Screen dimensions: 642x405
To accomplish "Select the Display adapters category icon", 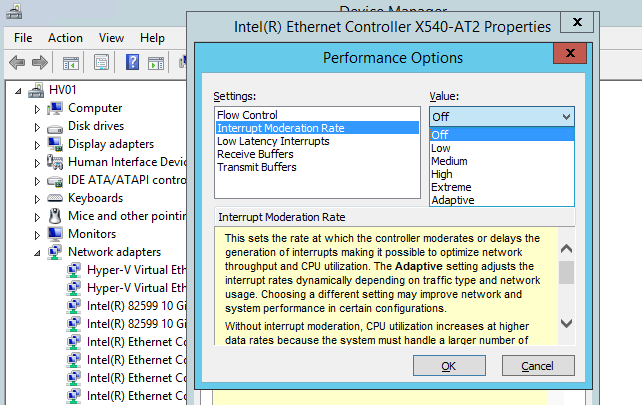I will pyautogui.click(x=54, y=144).
